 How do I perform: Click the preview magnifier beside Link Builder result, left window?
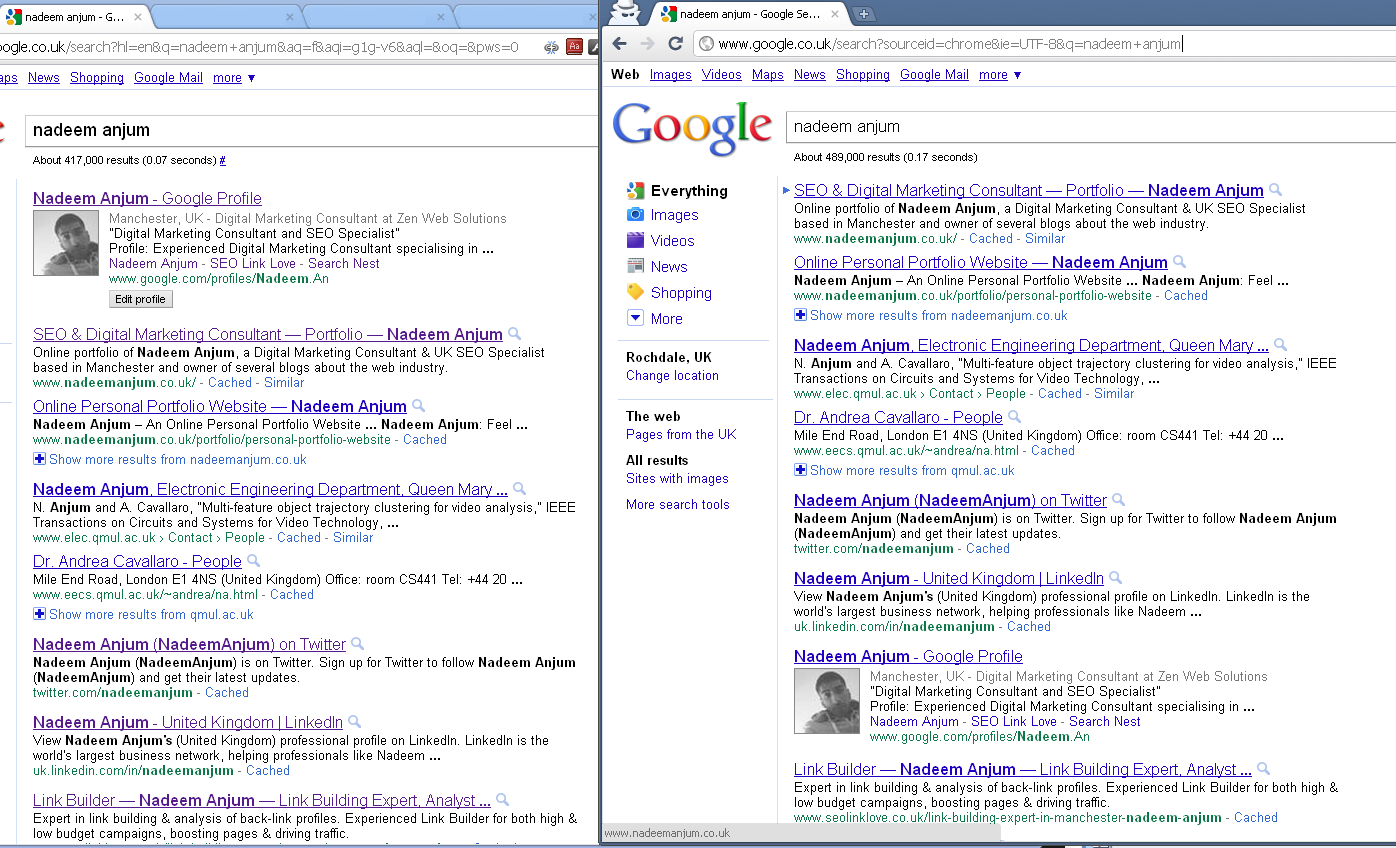pyautogui.click(x=502, y=800)
